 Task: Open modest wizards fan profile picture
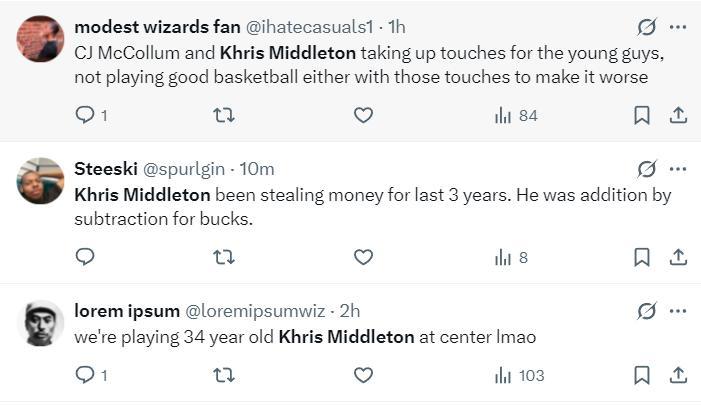pos(41,39)
